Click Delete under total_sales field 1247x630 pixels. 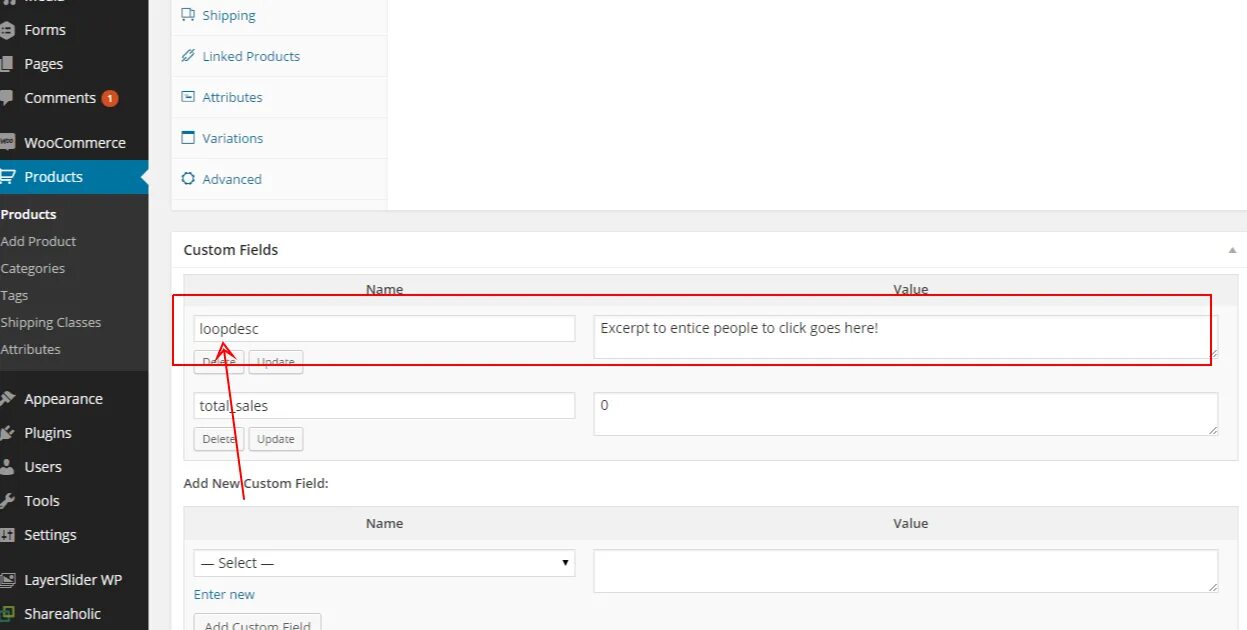tap(219, 439)
